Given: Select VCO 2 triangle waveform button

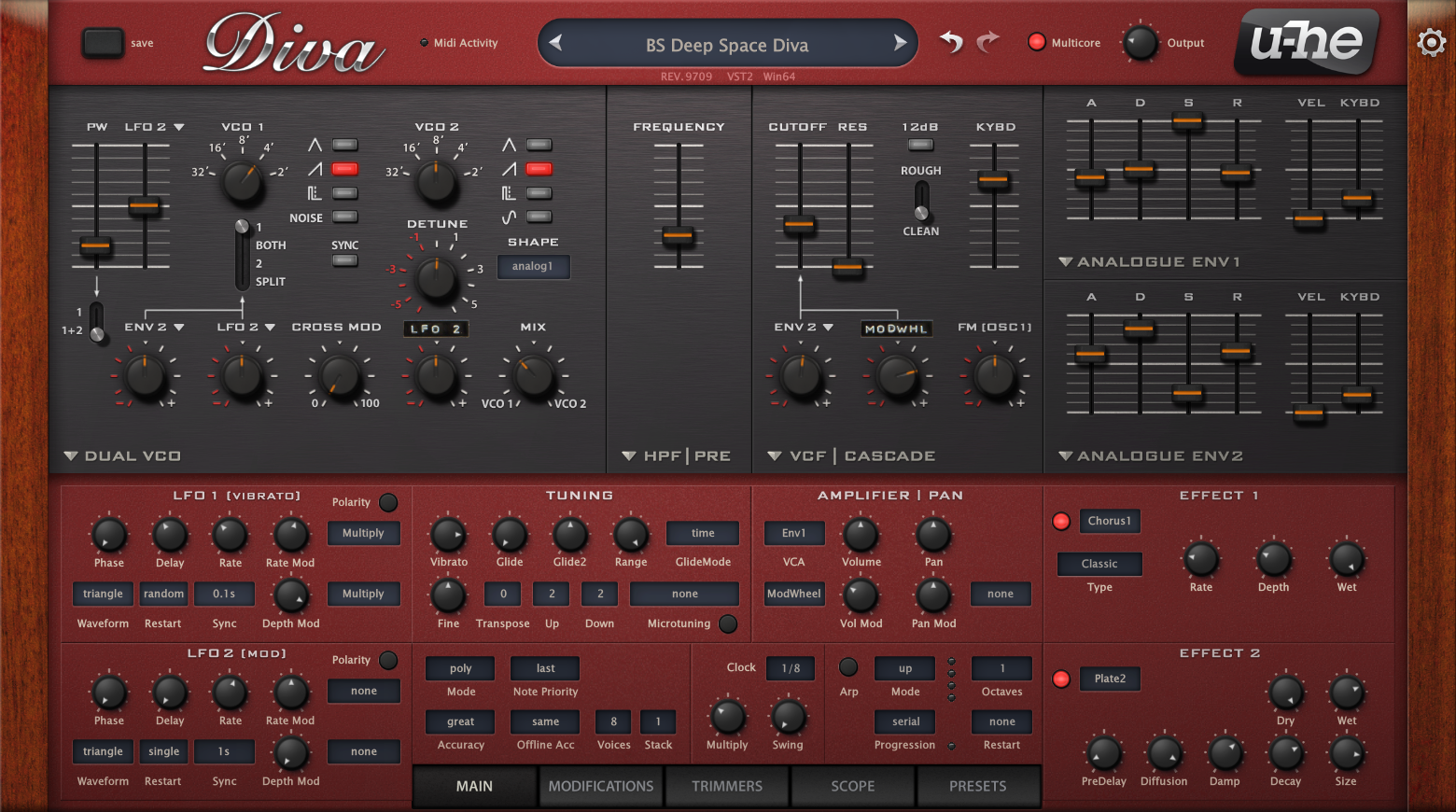Looking at the screenshot, I should pos(539,145).
